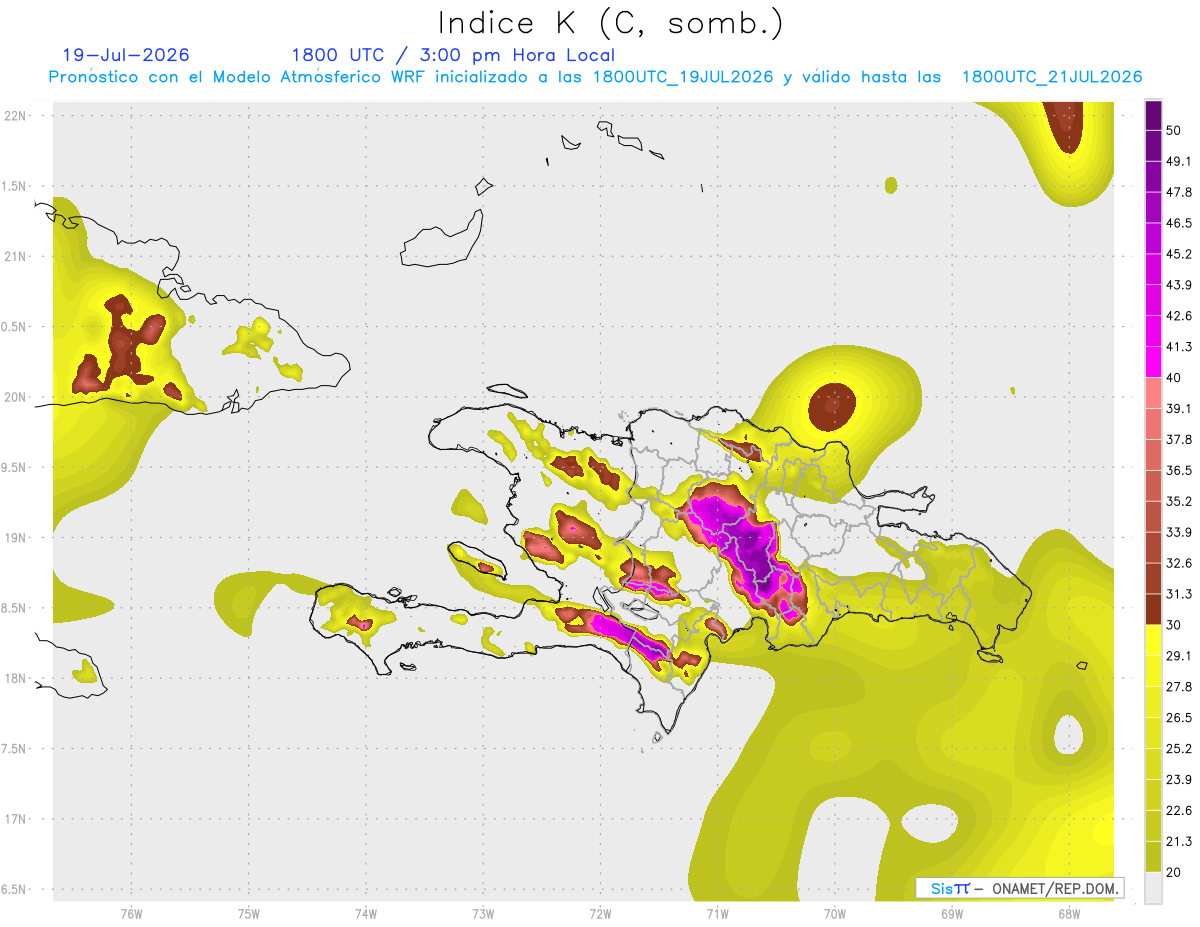
Task: Click the legend value "22.6"
Action: point(1178,811)
